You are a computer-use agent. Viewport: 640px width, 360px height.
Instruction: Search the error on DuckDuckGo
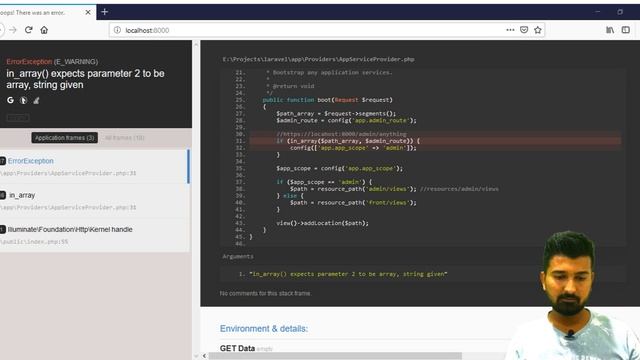tap(24, 100)
